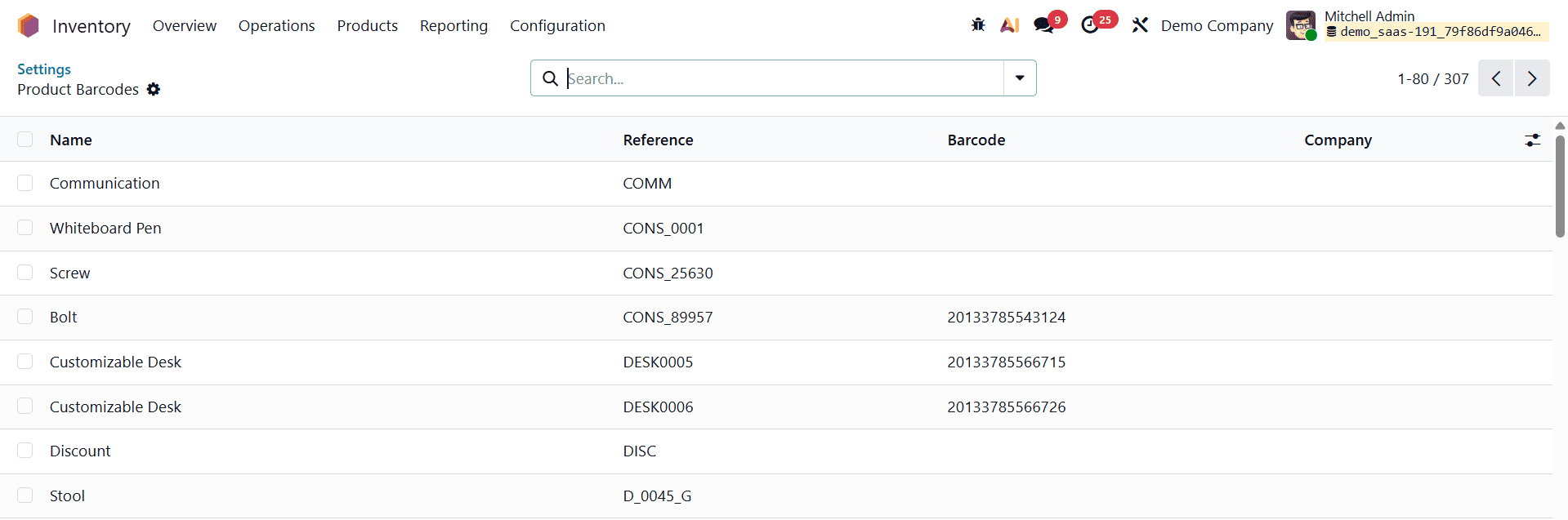Screen dimensions: 1568x520
Task: Click the DESK0006 reference cell
Action: (x=658, y=407)
